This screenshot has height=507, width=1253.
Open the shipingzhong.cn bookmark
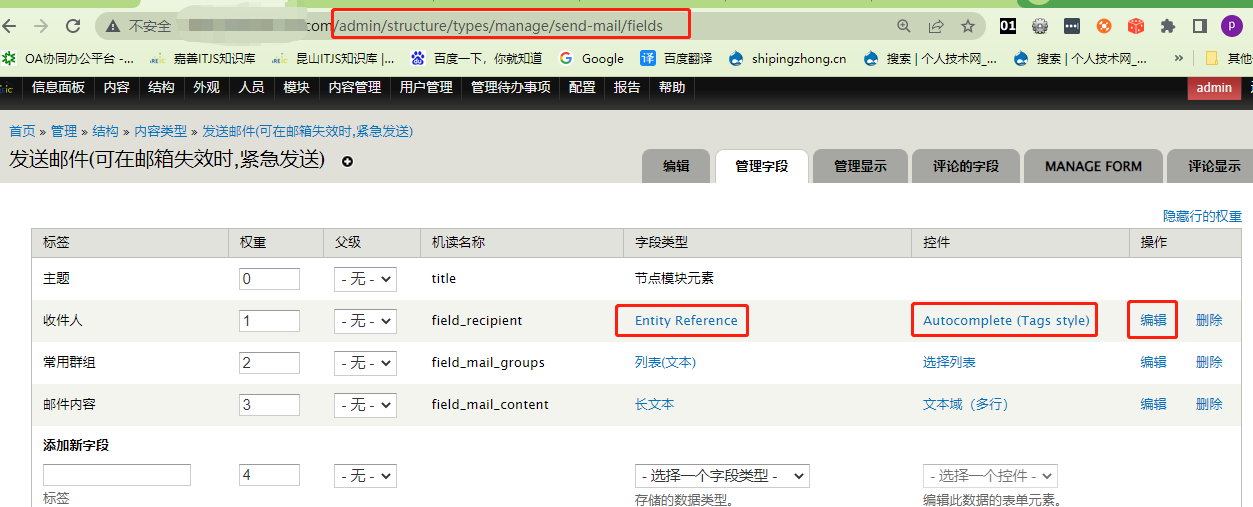click(788, 58)
